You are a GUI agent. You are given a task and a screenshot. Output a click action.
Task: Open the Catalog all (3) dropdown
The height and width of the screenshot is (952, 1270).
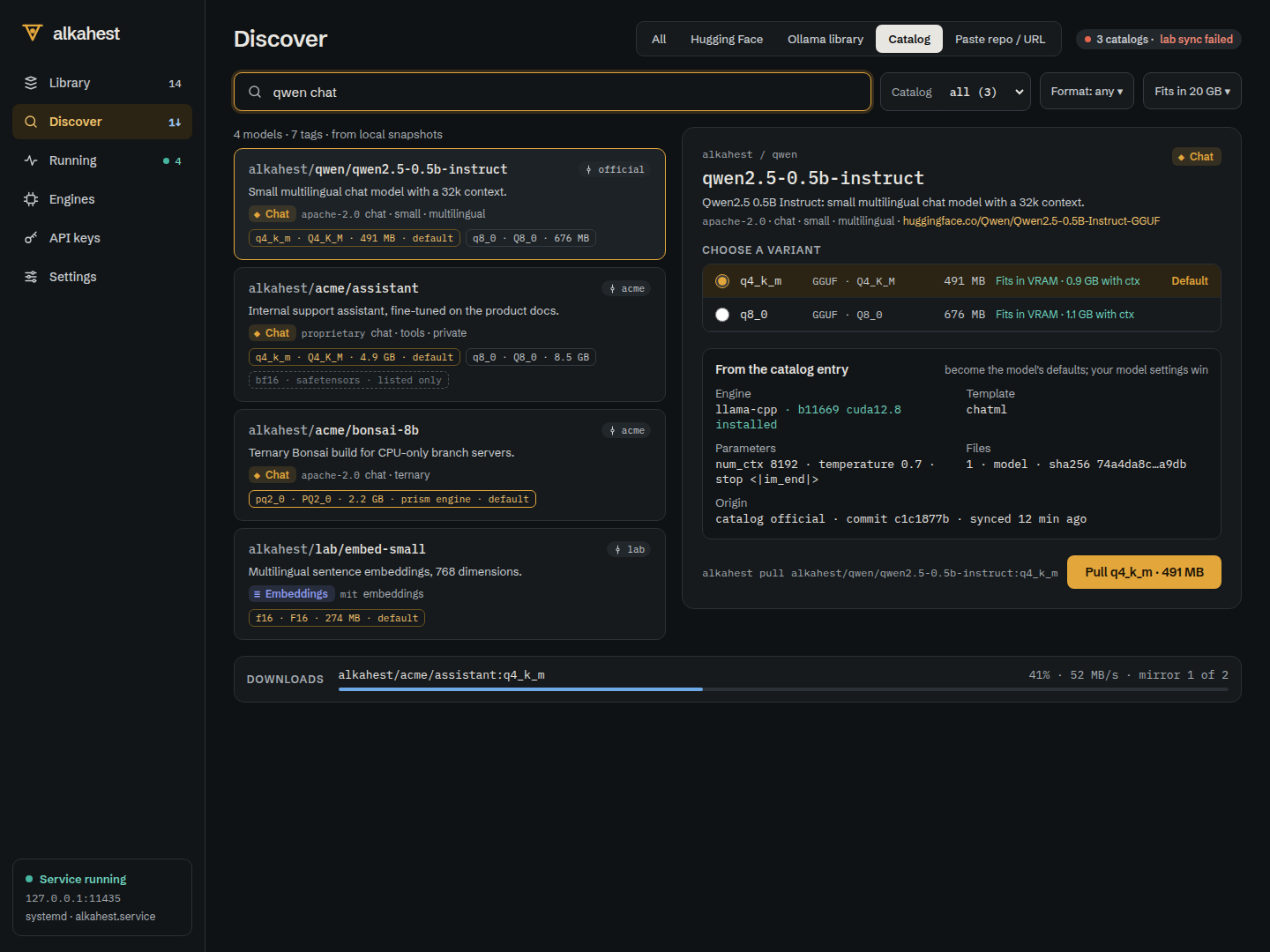pyautogui.click(x=955, y=92)
